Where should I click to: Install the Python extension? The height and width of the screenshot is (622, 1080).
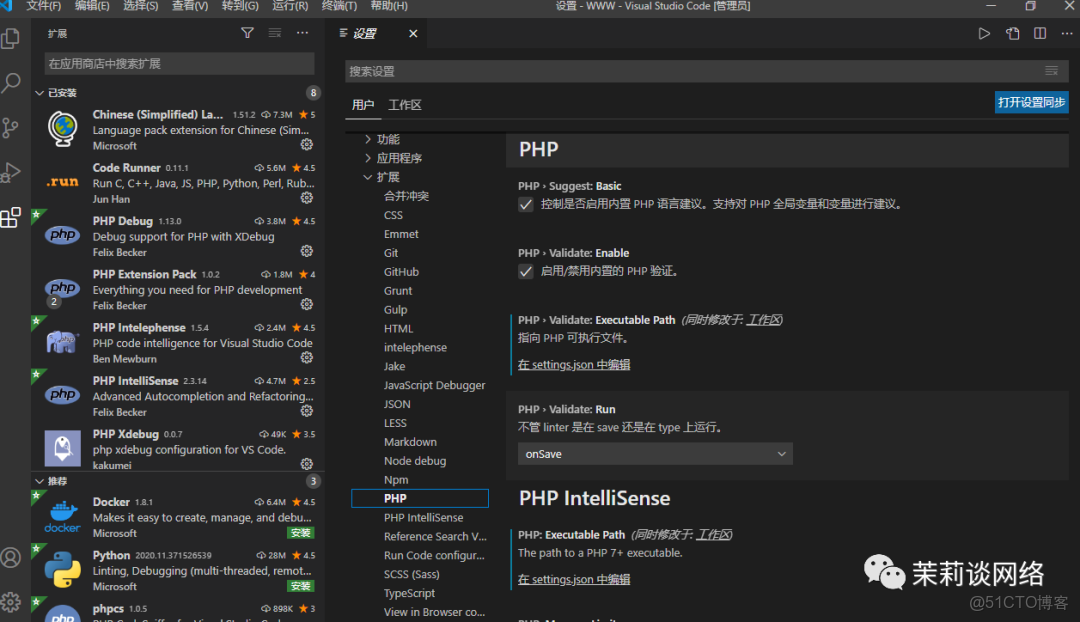pyautogui.click(x=300, y=586)
